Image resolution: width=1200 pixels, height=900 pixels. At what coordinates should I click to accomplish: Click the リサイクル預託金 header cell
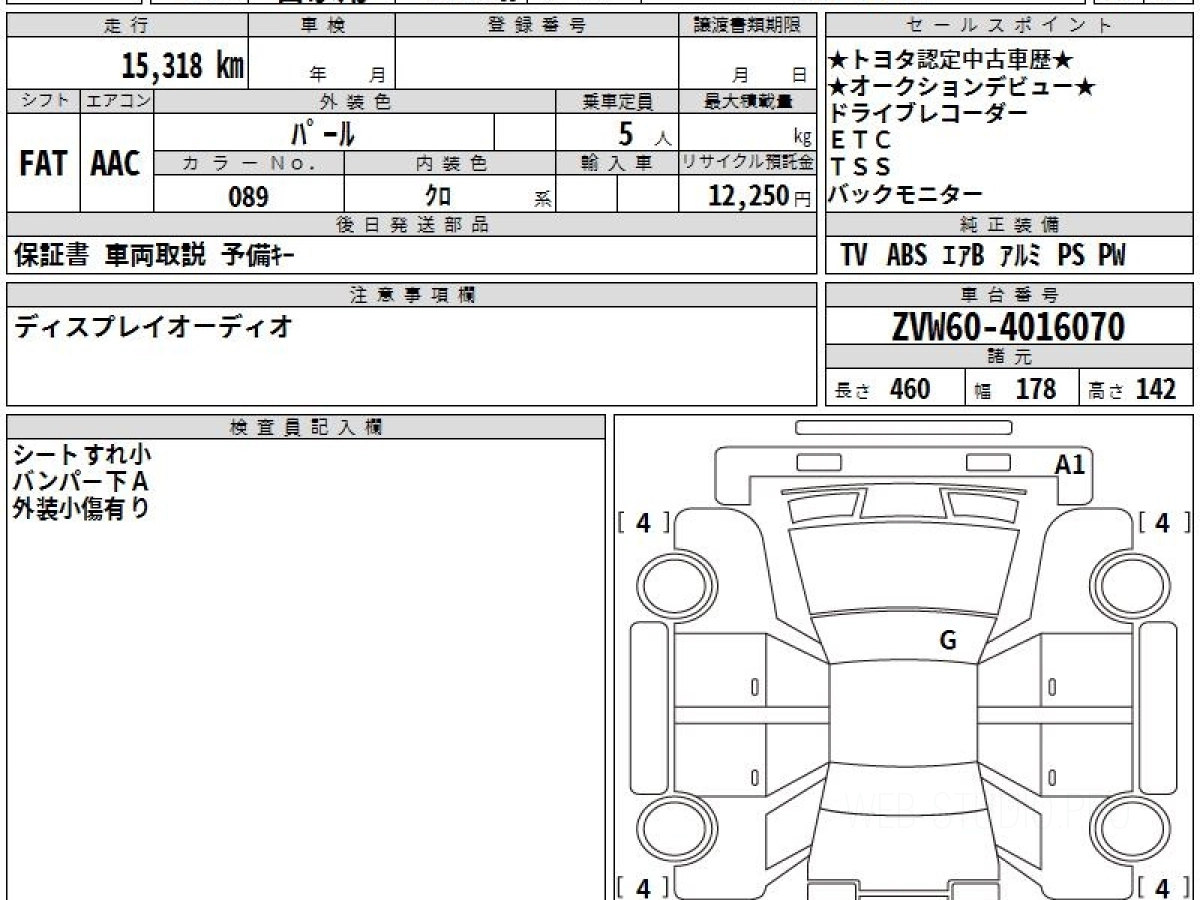(747, 163)
